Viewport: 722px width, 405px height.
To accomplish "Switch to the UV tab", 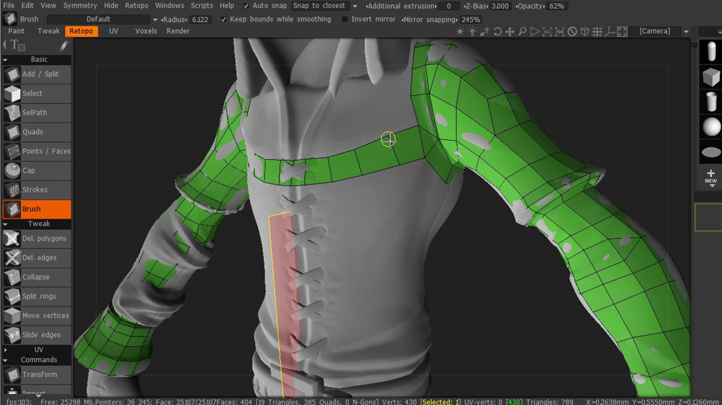I will click(113, 31).
